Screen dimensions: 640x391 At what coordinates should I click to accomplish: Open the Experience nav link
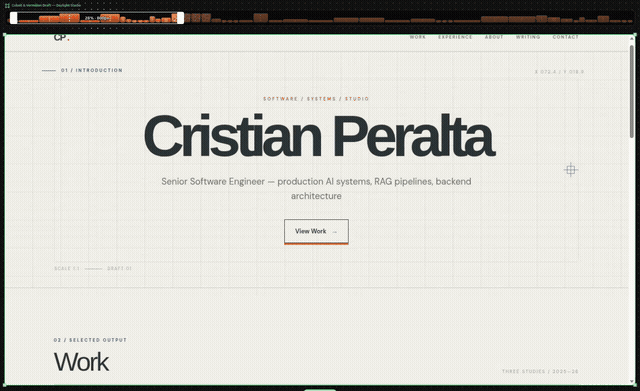pos(455,37)
